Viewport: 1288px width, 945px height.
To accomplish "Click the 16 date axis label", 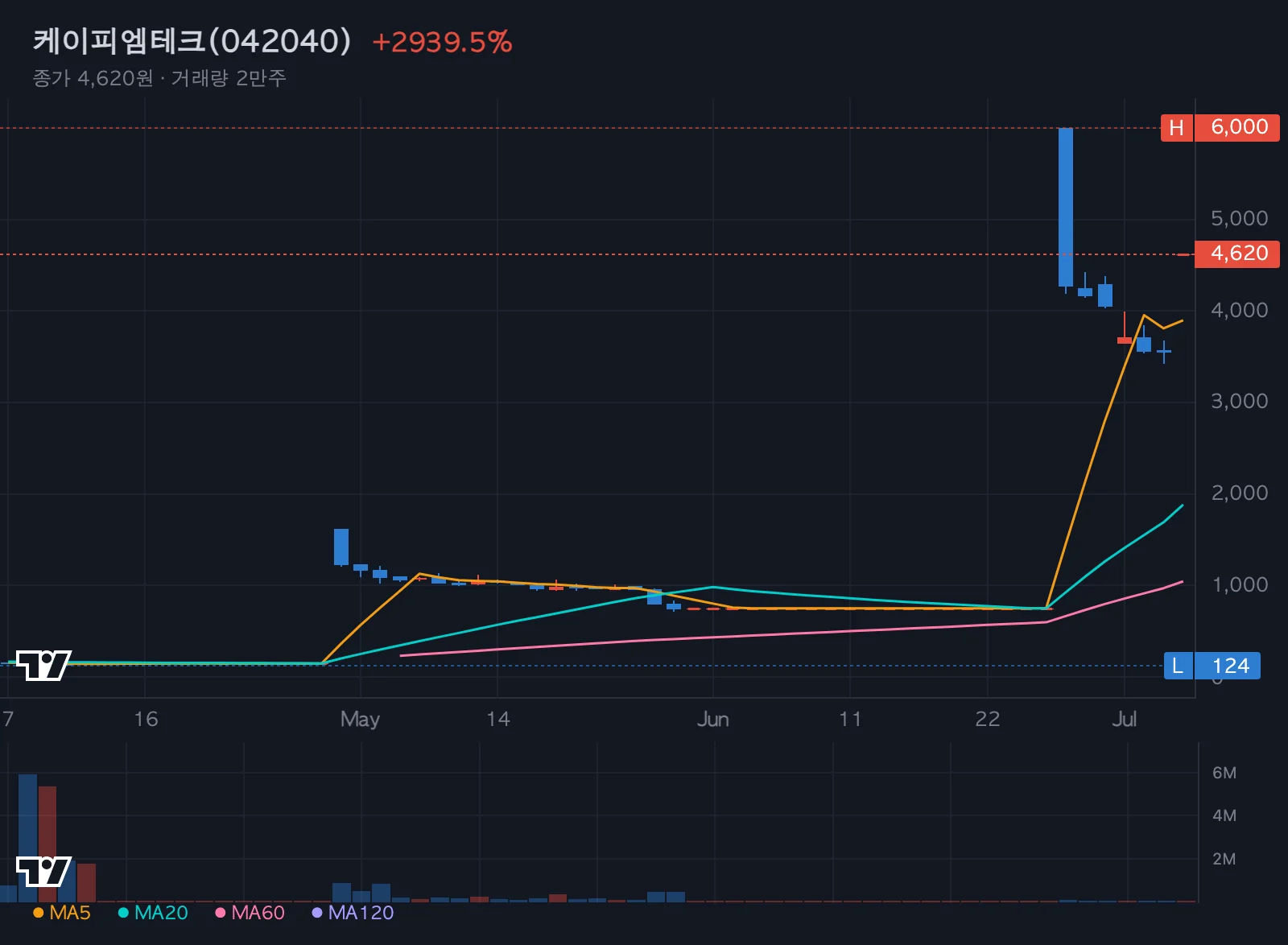I will 146,719.
